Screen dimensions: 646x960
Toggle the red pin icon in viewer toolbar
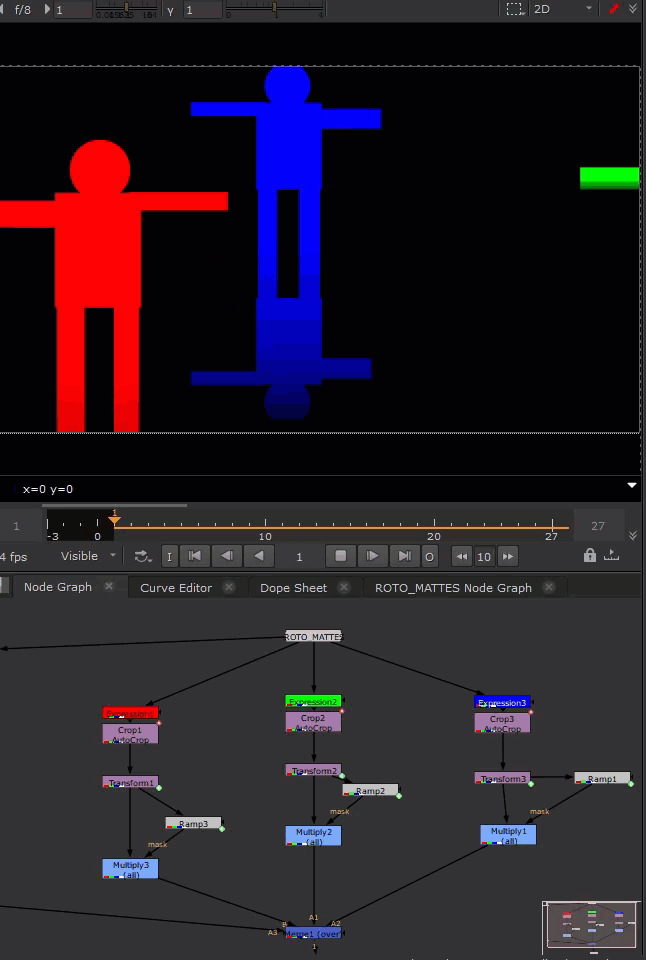click(614, 9)
